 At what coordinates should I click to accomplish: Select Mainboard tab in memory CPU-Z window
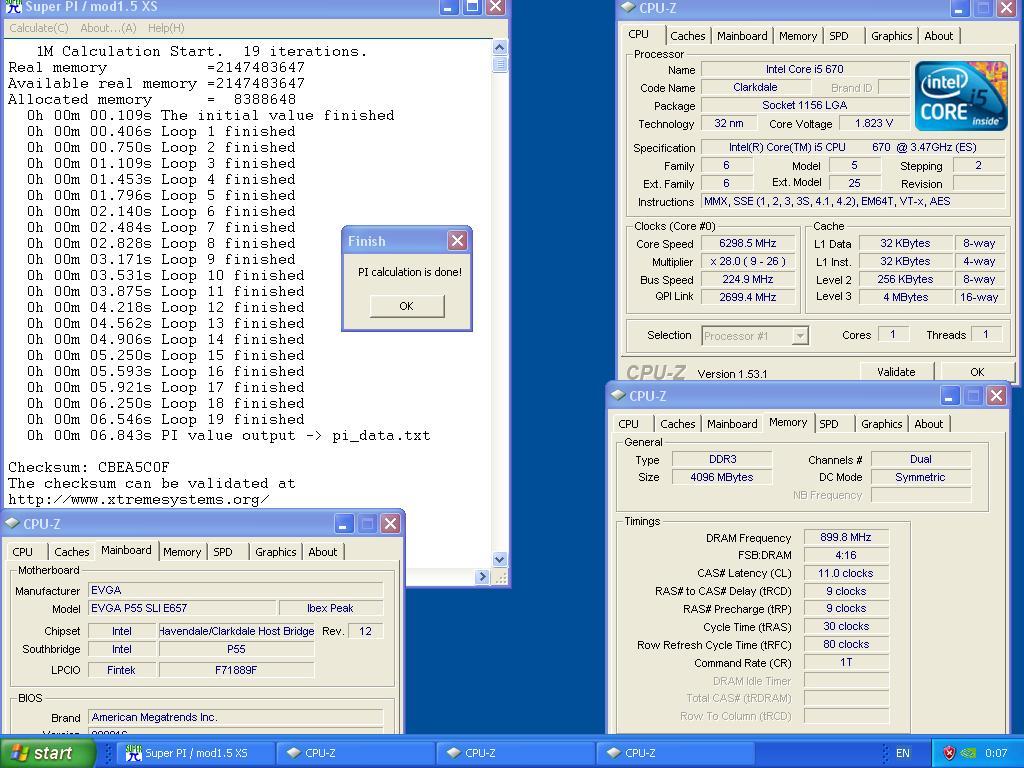click(x=732, y=424)
